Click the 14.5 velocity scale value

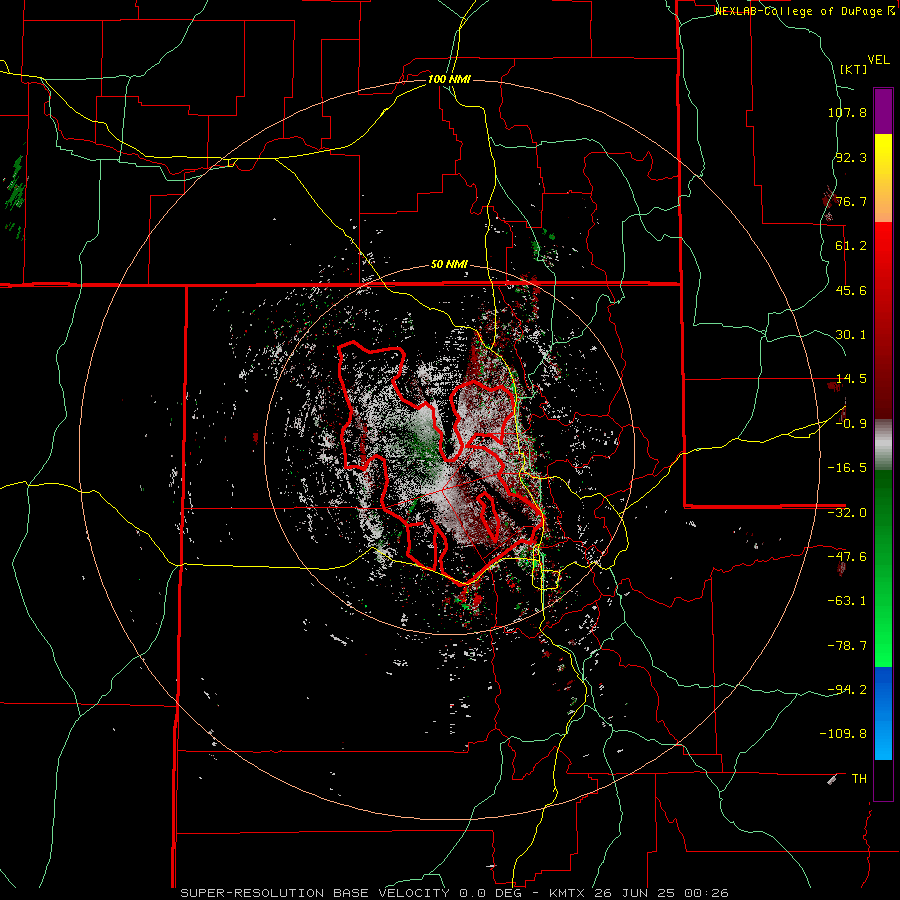click(851, 379)
